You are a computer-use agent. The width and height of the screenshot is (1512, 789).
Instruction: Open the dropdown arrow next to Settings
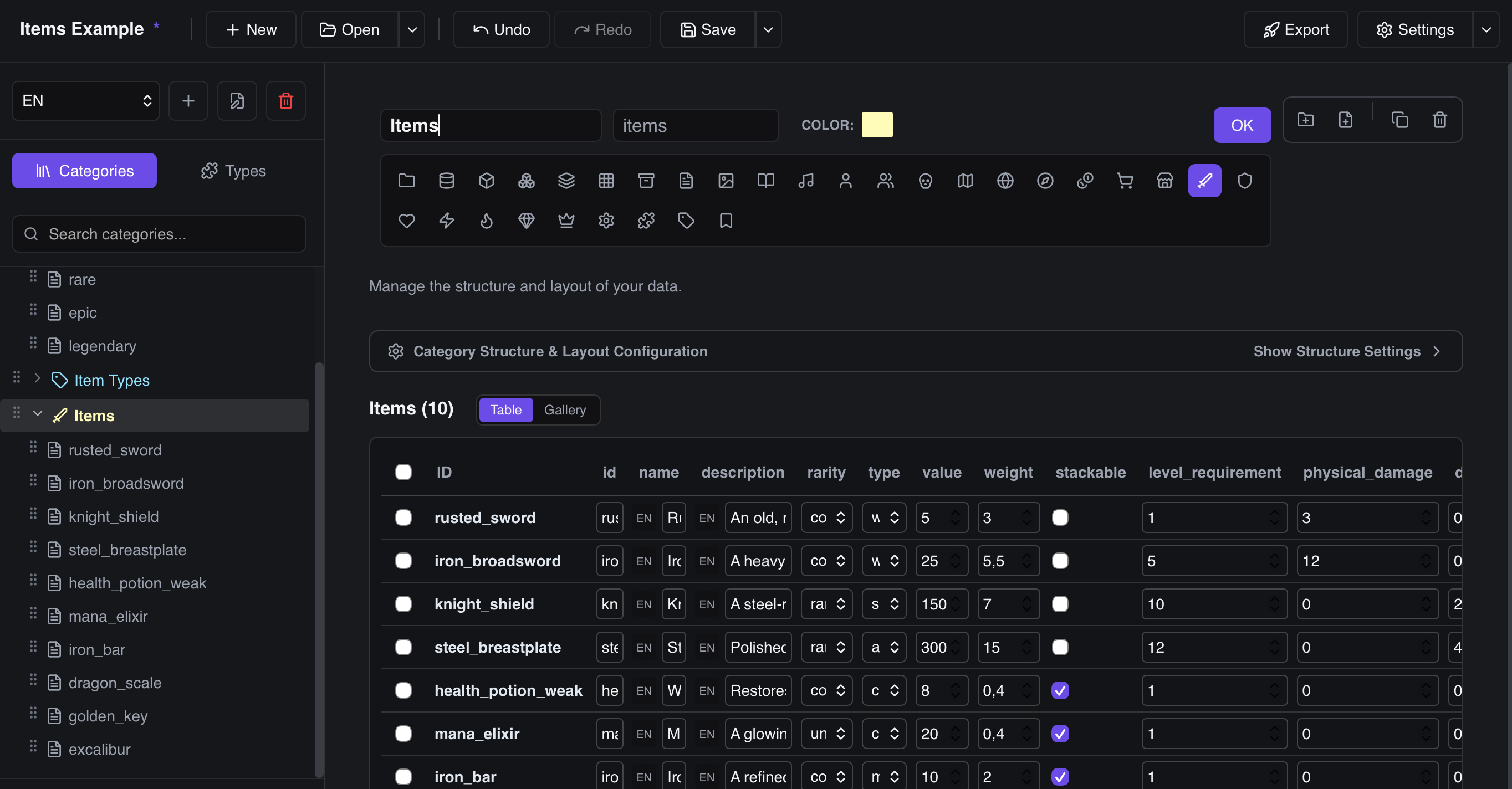1485,29
